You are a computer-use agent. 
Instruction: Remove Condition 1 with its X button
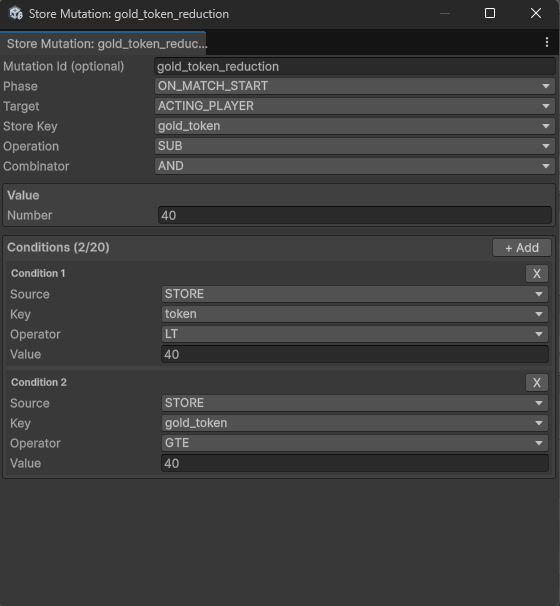click(536, 274)
